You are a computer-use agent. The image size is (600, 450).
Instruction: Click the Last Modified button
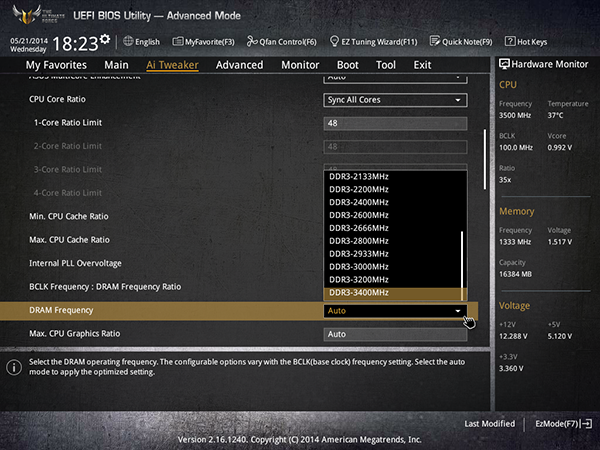(489, 424)
